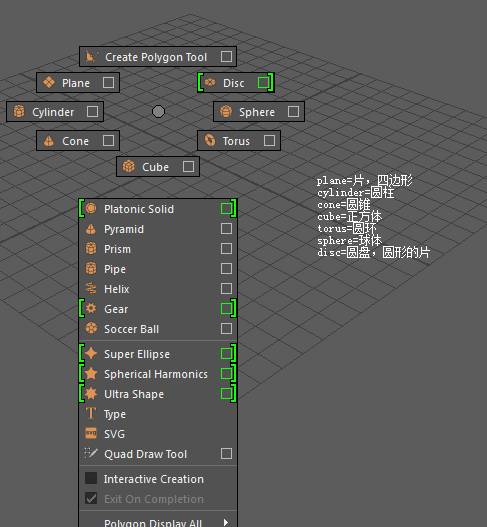Open the Helix options box
Screen dimensions: 487x527
pyautogui.click(x=226, y=288)
